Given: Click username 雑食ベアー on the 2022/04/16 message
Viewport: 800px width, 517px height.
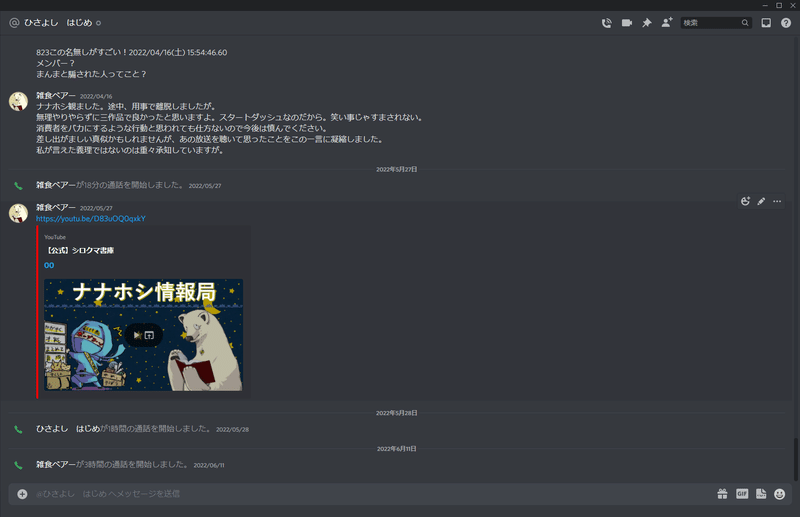Looking at the screenshot, I should pyautogui.click(x=56, y=95).
